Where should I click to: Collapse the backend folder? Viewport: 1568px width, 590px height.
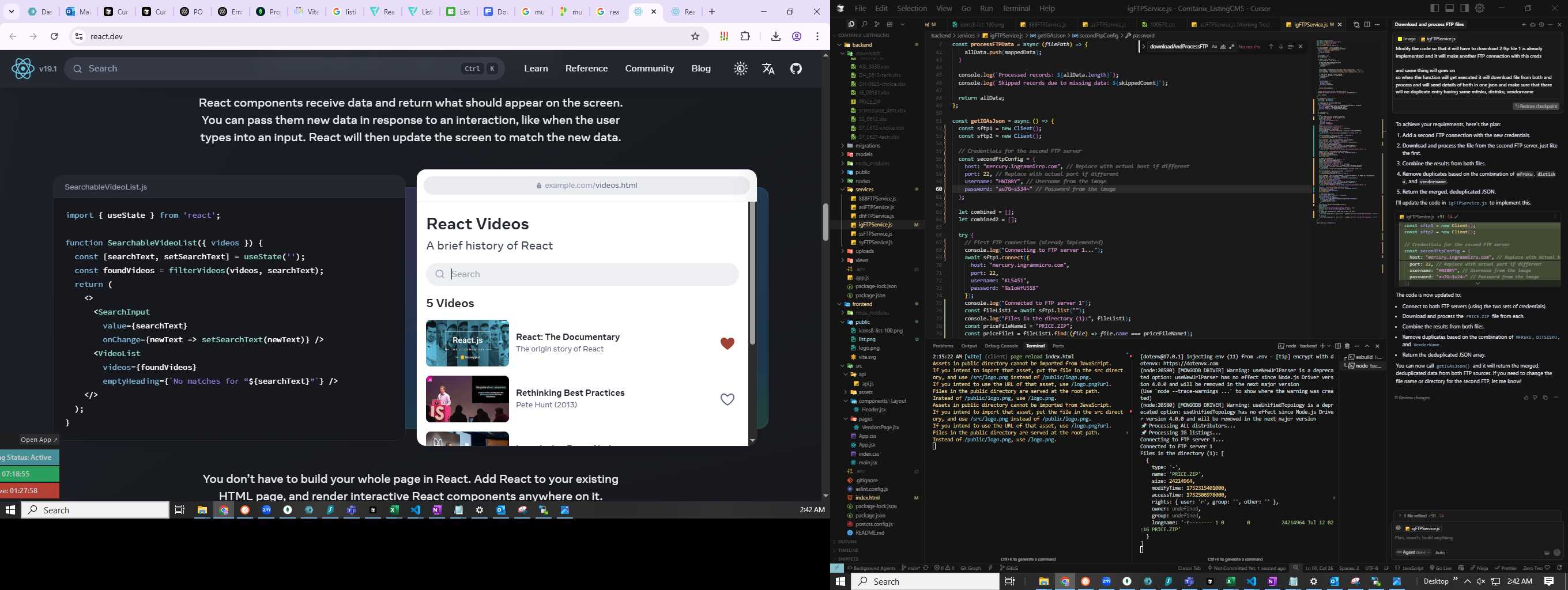coord(862,45)
